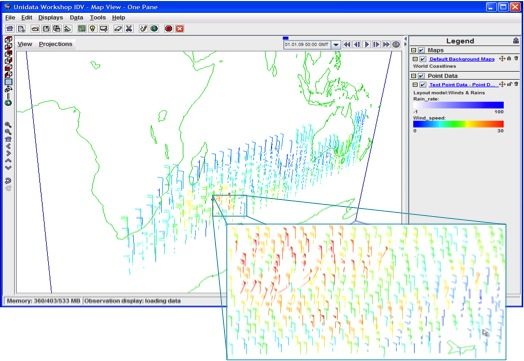Click the animation properties icon after fast-forward
Screen dimensions: 524x361
[x=396, y=44]
